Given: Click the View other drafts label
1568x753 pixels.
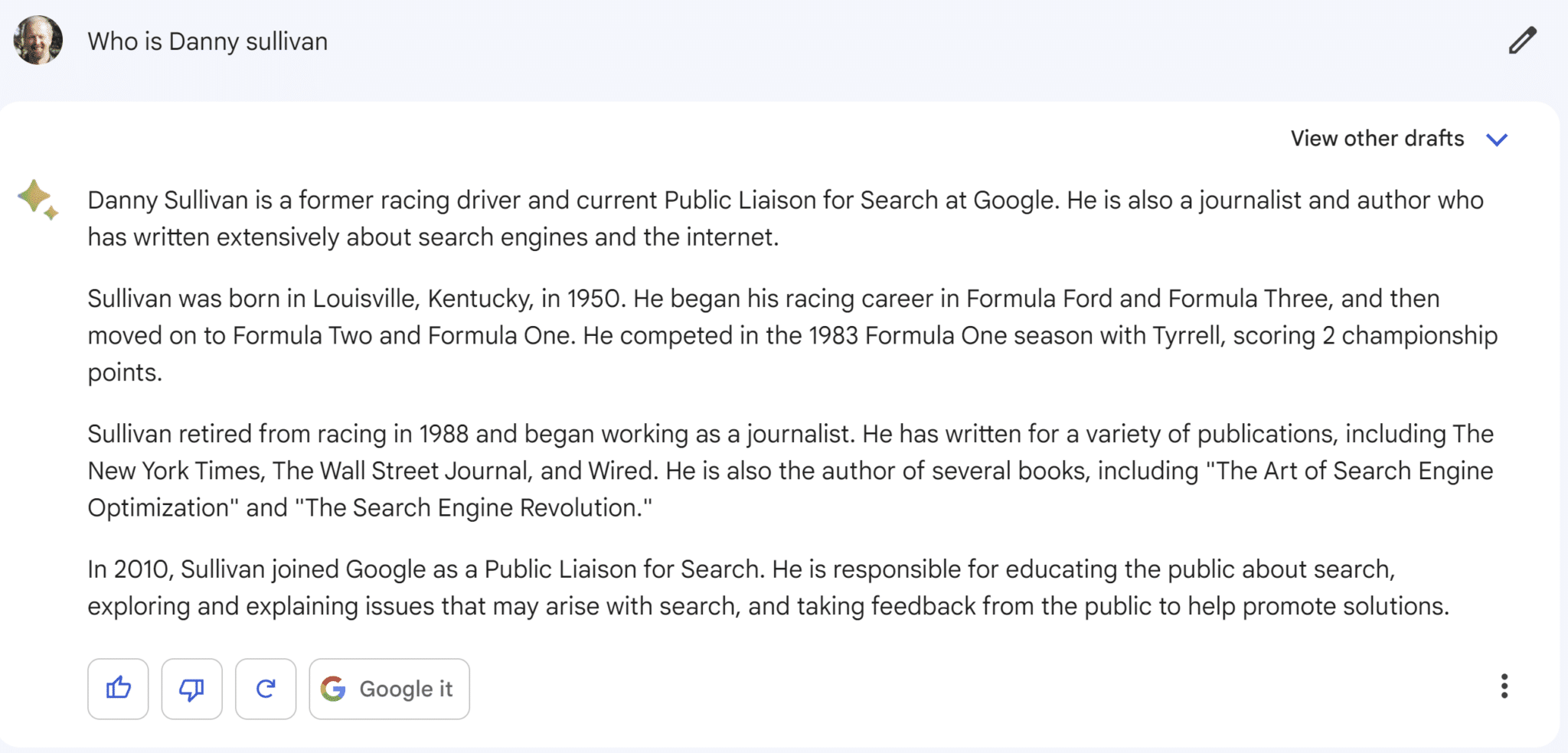Looking at the screenshot, I should [1376, 139].
